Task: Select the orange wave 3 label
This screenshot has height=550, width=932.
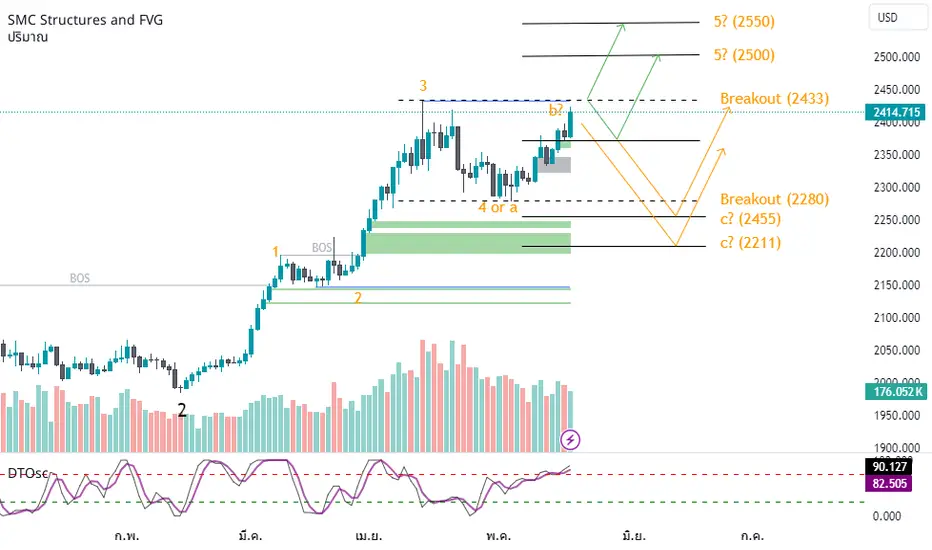Action: (423, 86)
